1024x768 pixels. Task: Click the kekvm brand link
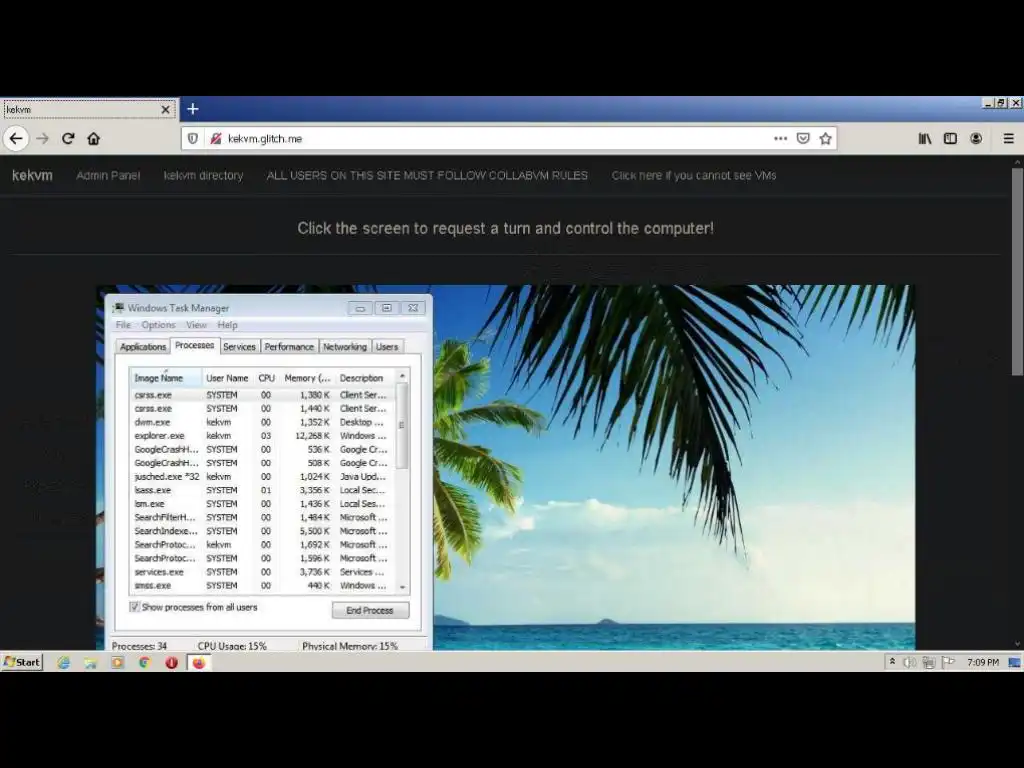(32, 175)
